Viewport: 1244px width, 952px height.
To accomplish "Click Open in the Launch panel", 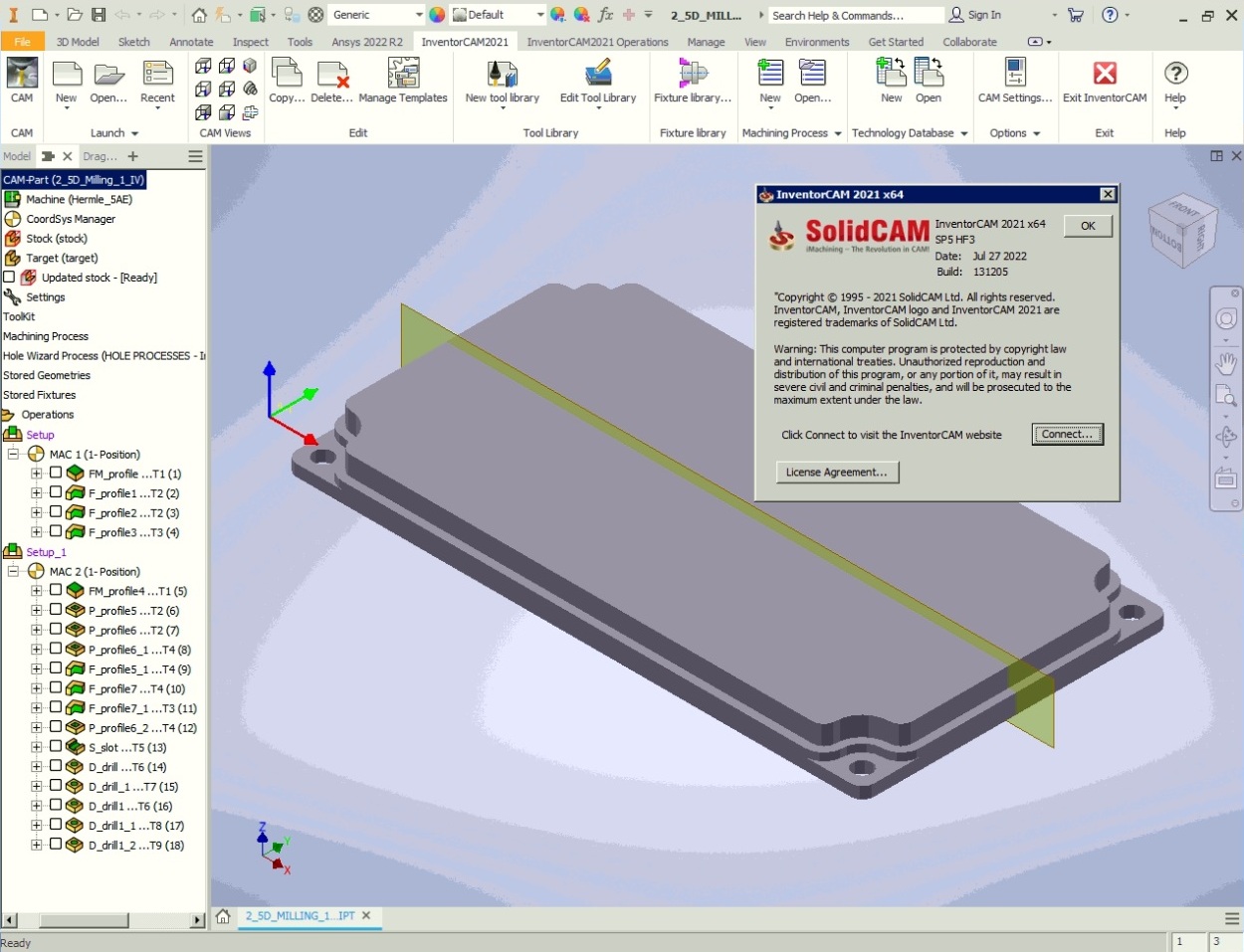I will [108, 81].
